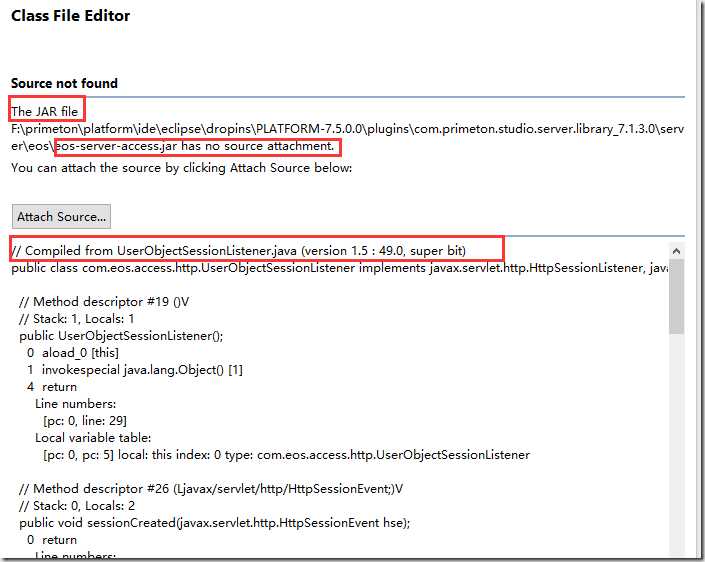Click 'public UserObjectSessionListener();' line
The image size is (705, 562).
tap(121, 336)
